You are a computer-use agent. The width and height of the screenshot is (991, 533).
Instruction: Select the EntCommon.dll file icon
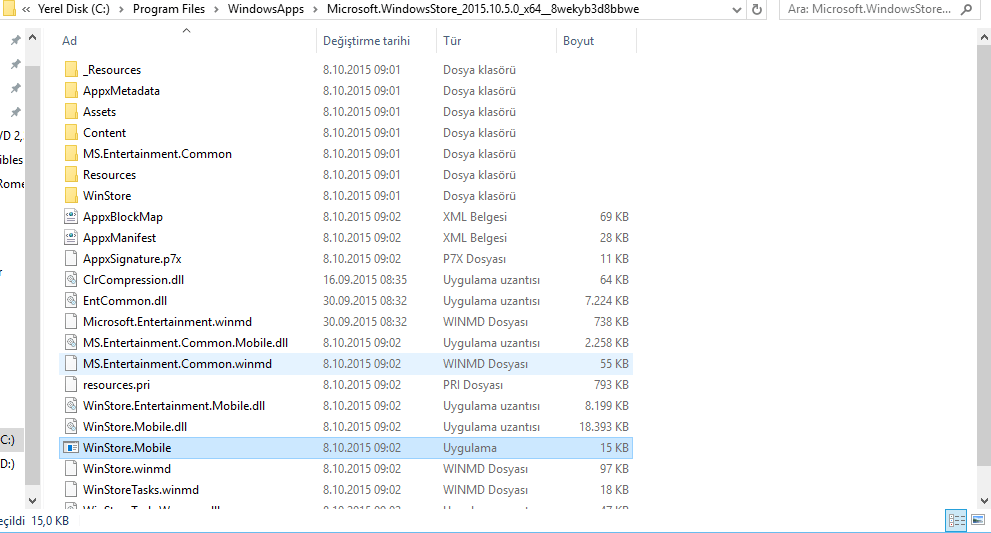tap(71, 300)
